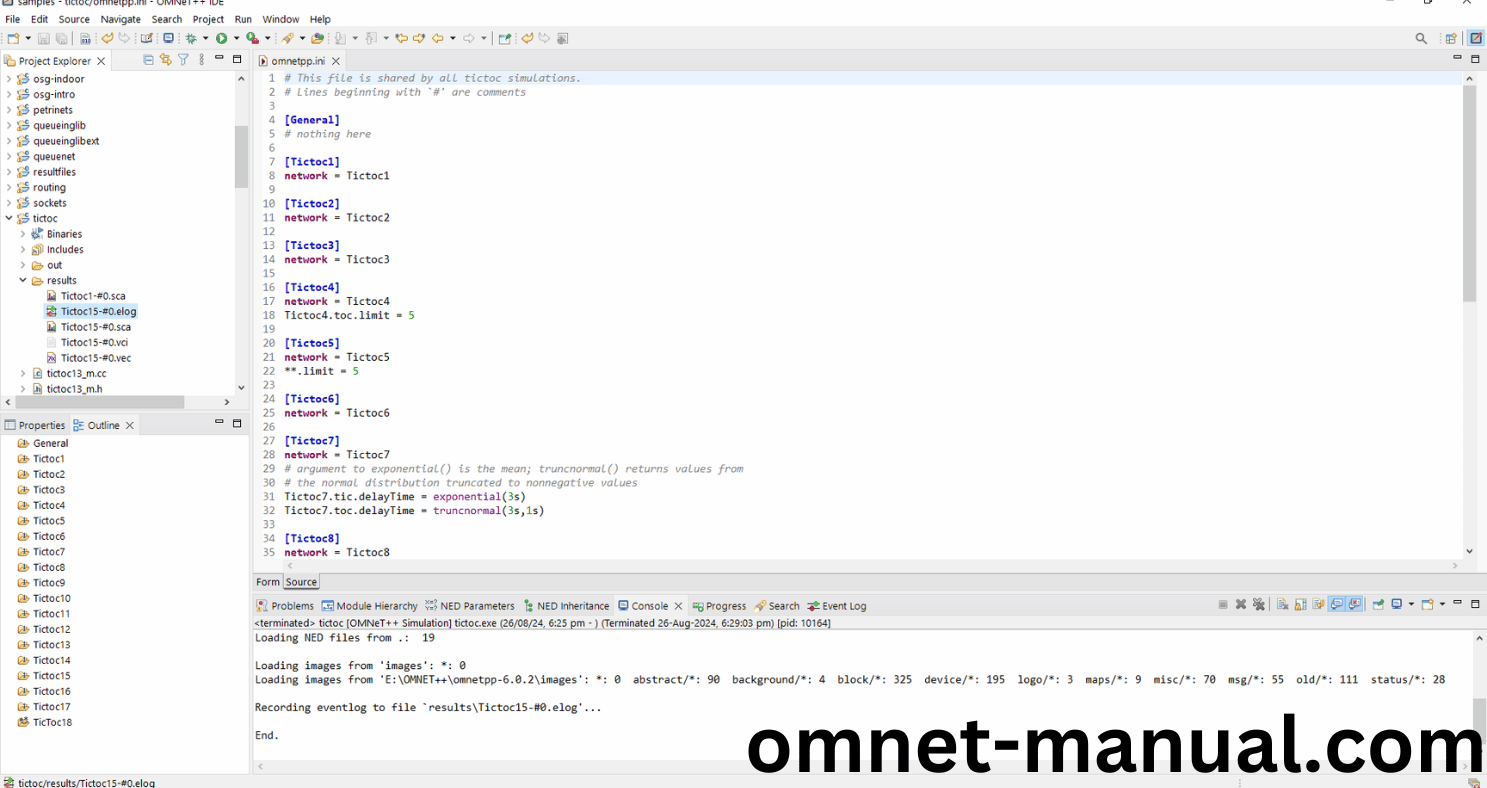Viewport: 1487px width, 788px height.
Task: Open the Navigate menu
Action: pyautogui.click(x=120, y=19)
